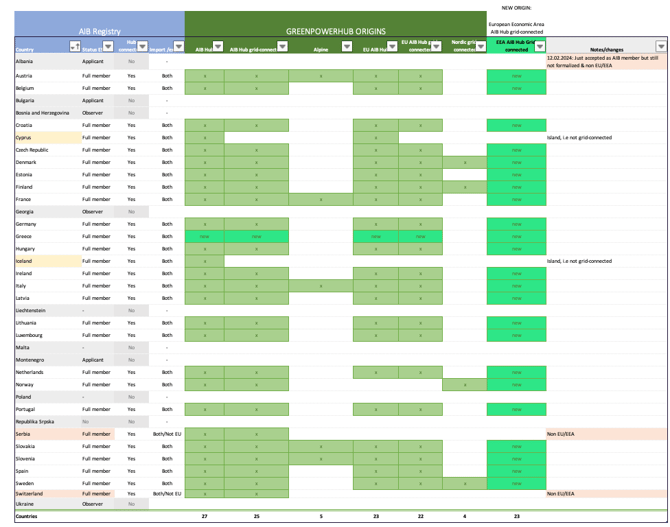
Task: Select the Estonia country cell
Action: click(48, 175)
